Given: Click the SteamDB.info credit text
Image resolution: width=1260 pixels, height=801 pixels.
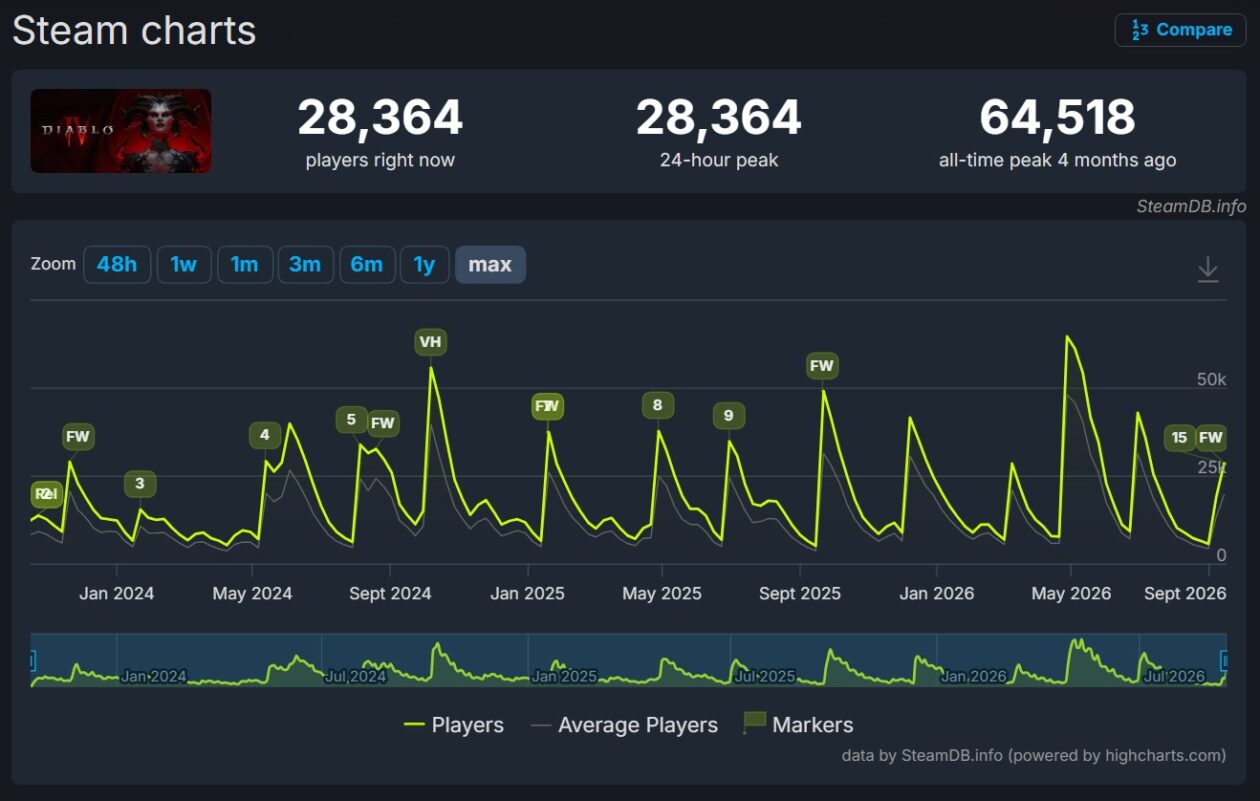Looking at the screenshot, I should point(1191,207).
